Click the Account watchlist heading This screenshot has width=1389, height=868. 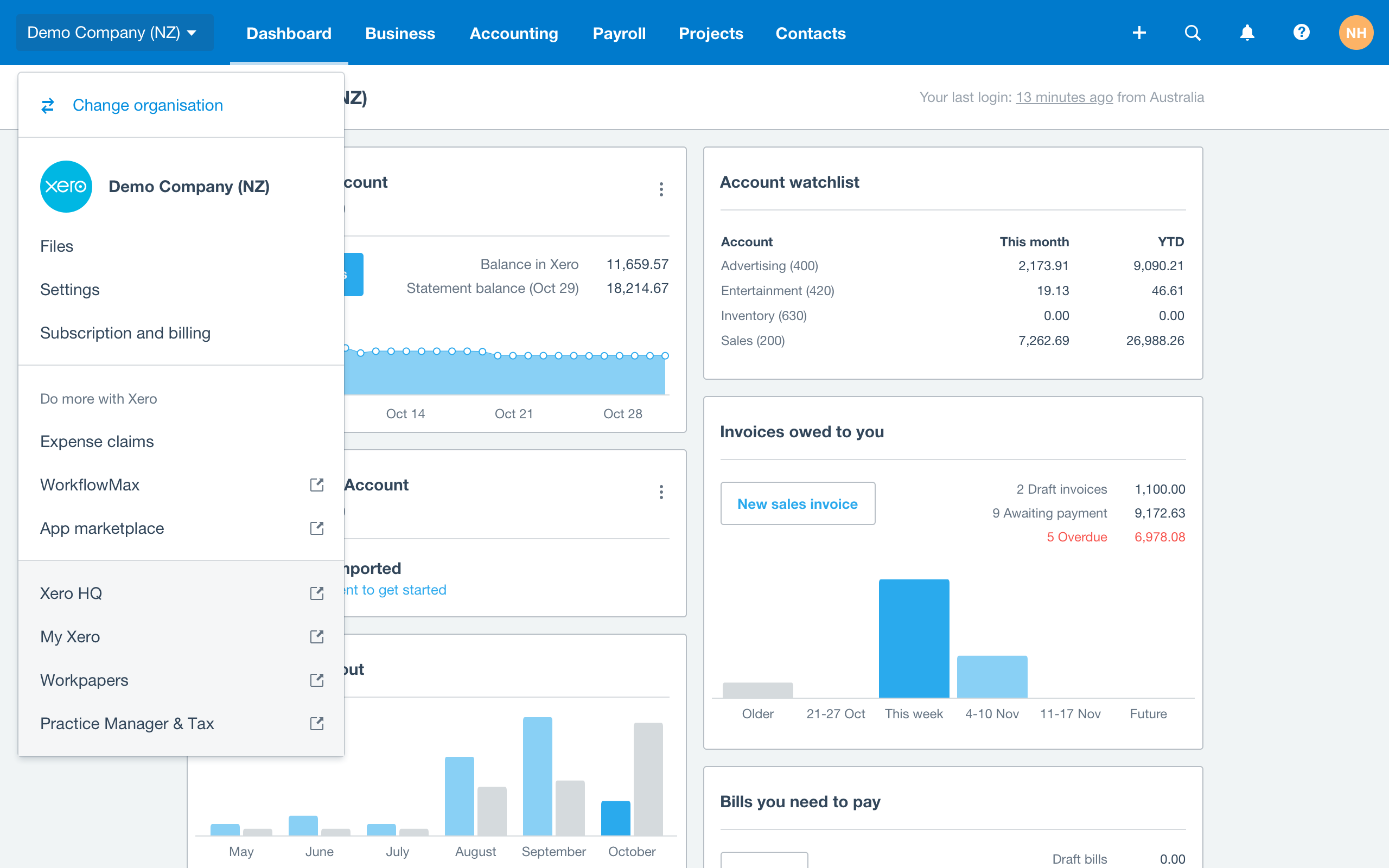pos(789,182)
